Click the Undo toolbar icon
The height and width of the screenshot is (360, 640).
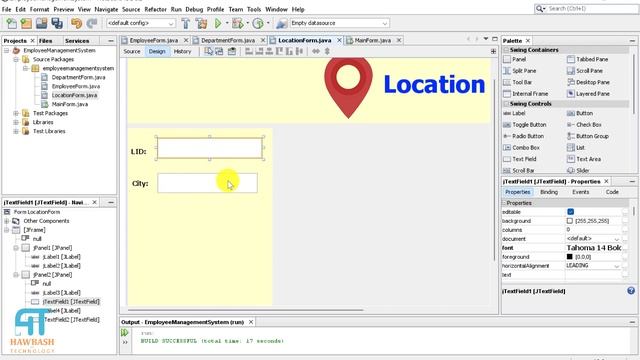(76, 23)
